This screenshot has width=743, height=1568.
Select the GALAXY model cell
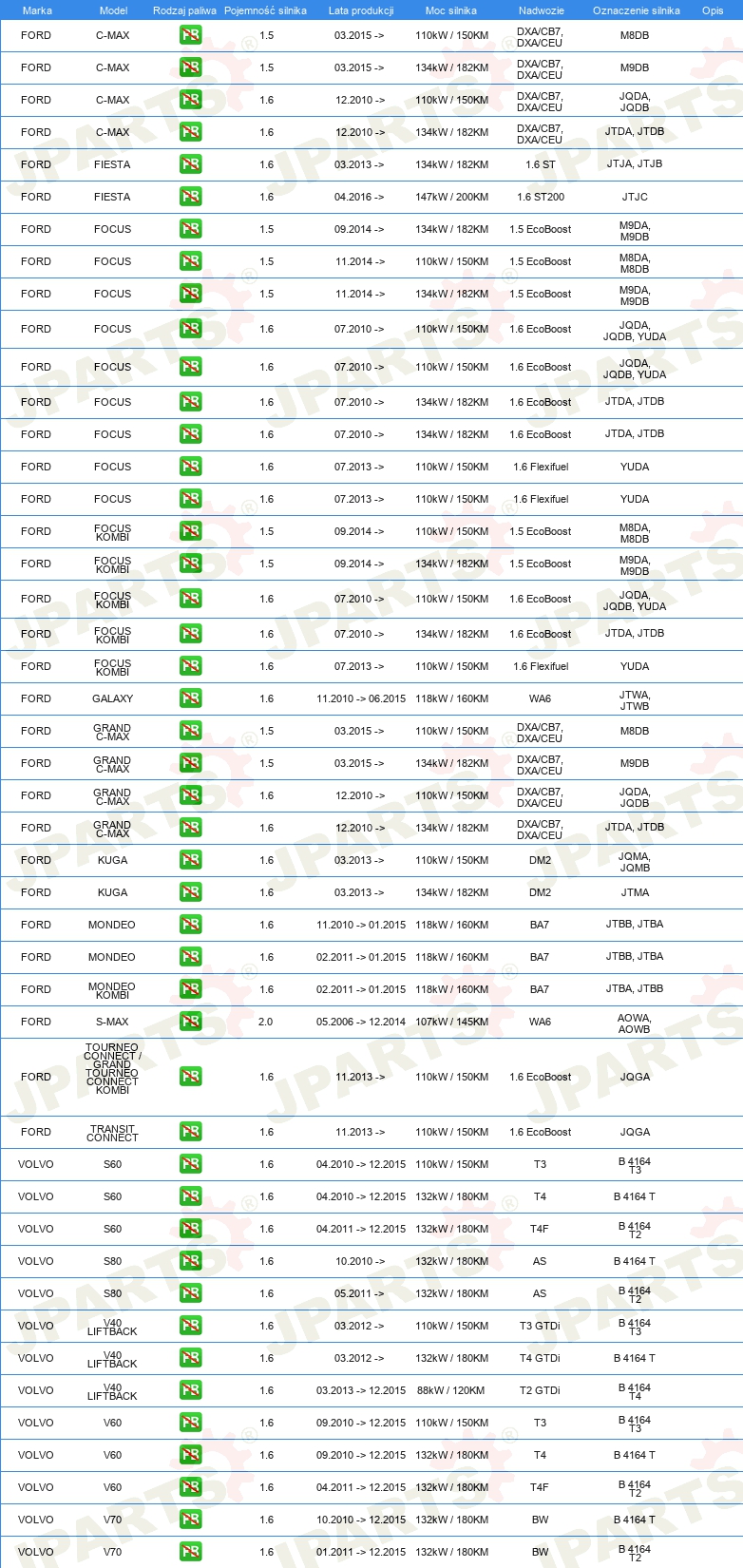click(113, 698)
